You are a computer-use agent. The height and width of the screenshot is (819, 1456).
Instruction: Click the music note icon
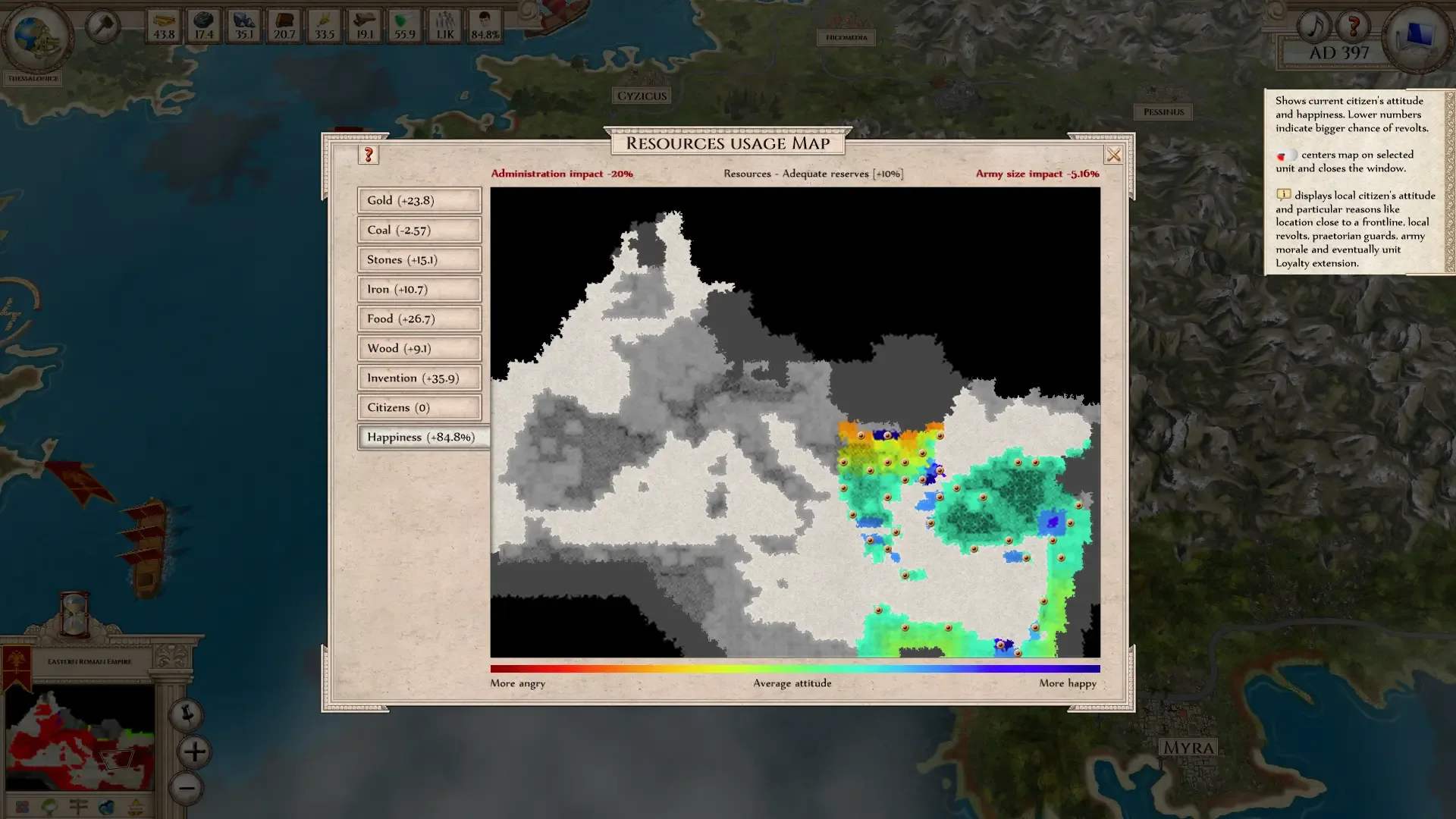point(1313,27)
